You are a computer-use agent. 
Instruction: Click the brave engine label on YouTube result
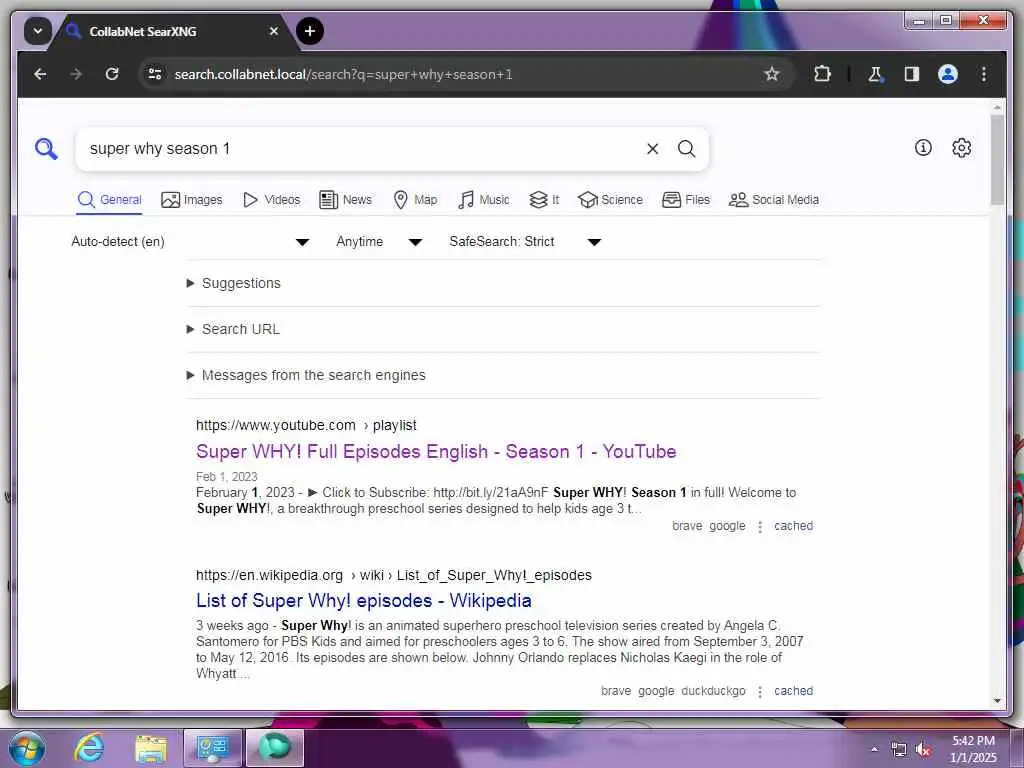(x=687, y=526)
